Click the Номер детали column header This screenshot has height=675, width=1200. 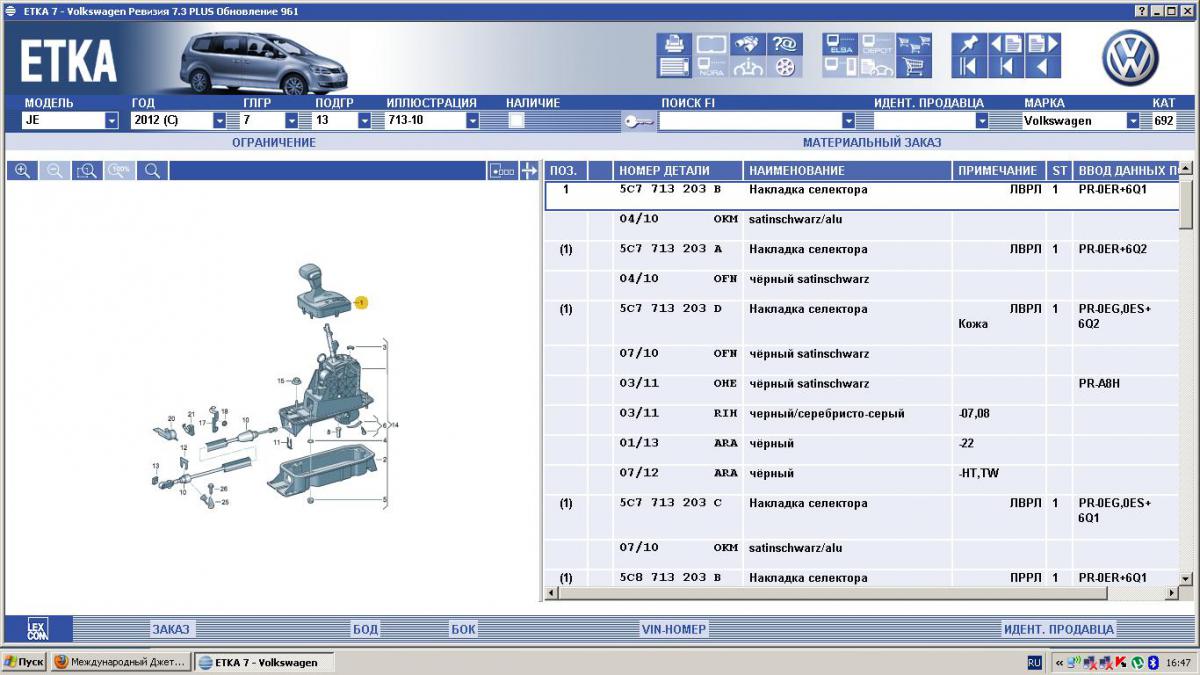(x=678, y=171)
